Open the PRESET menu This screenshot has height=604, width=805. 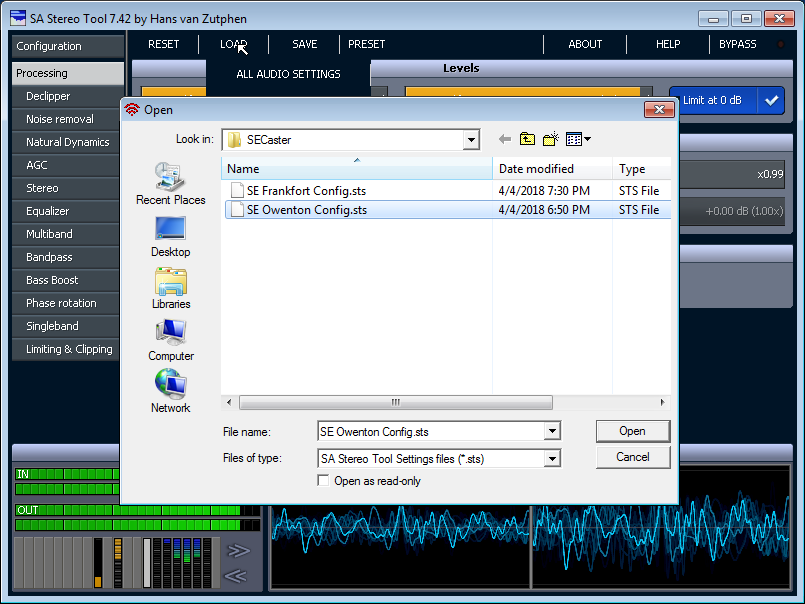367,44
